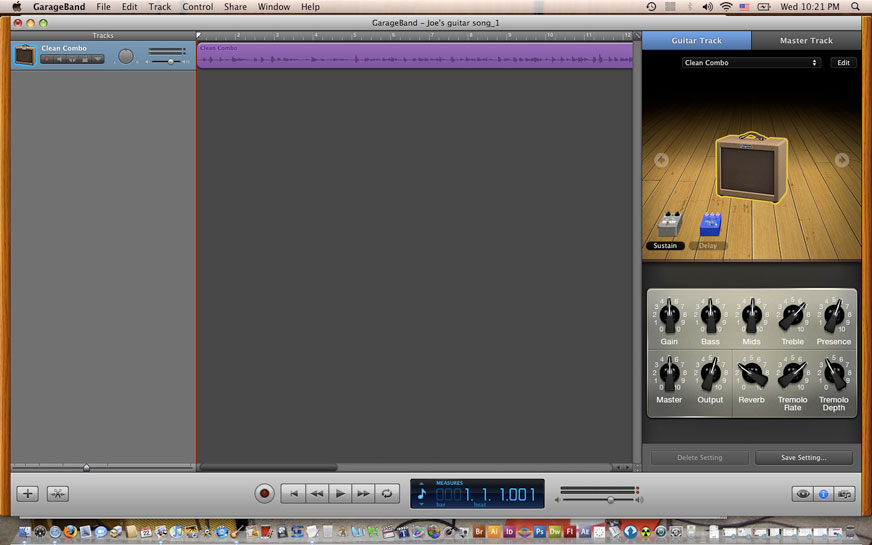The width and height of the screenshot is (872, 545).
Task: Enable recording on Clean Combo track
Action: 46,59
